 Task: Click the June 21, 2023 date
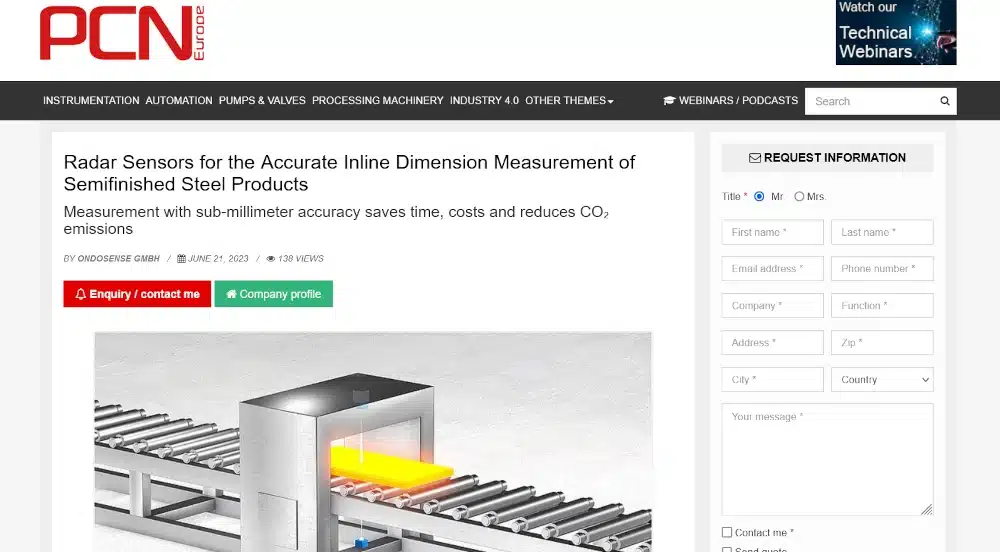(218, 259)
